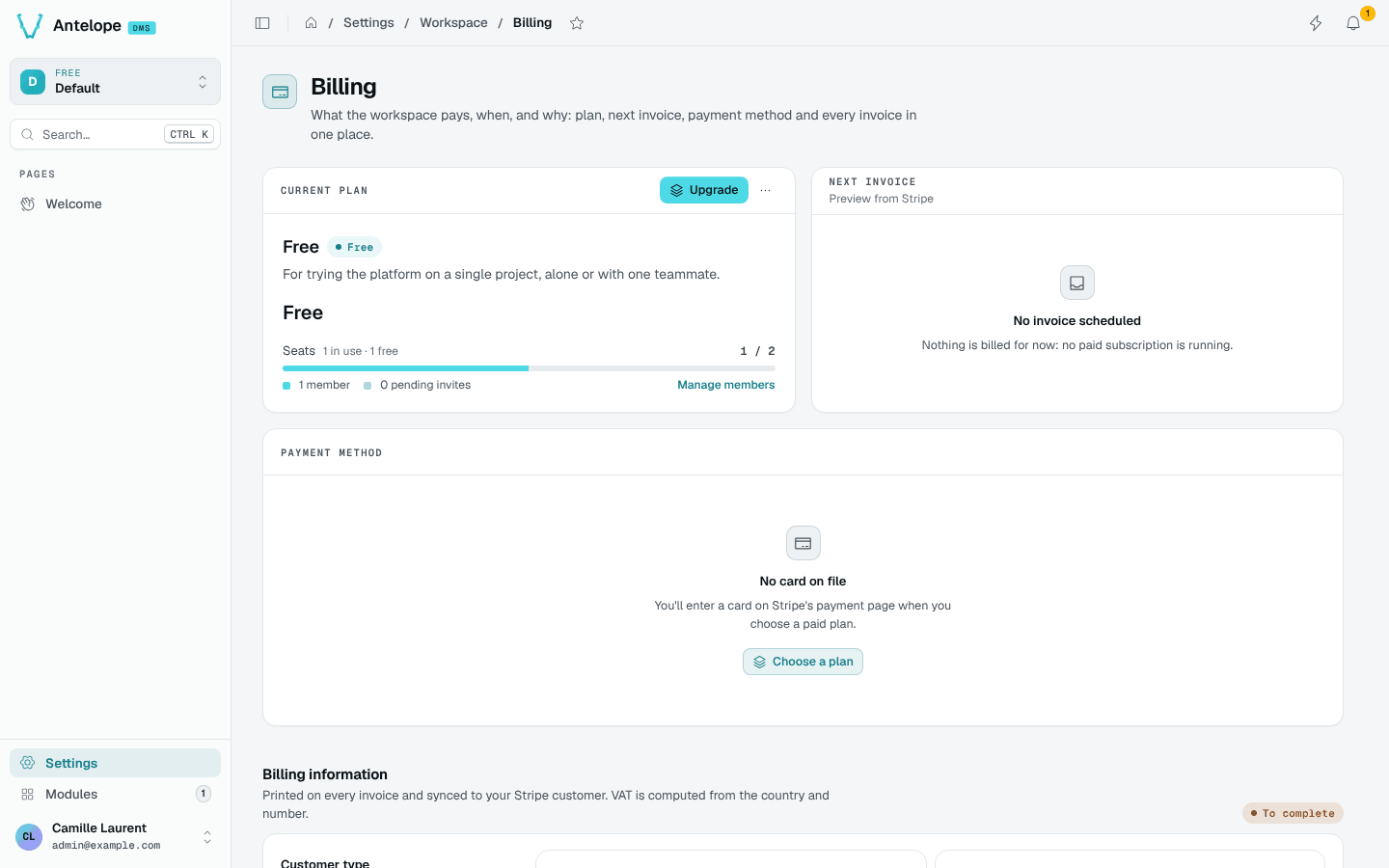Click the Modules count badge
This screenshot has height=868, width=1389.
point(204,794)
